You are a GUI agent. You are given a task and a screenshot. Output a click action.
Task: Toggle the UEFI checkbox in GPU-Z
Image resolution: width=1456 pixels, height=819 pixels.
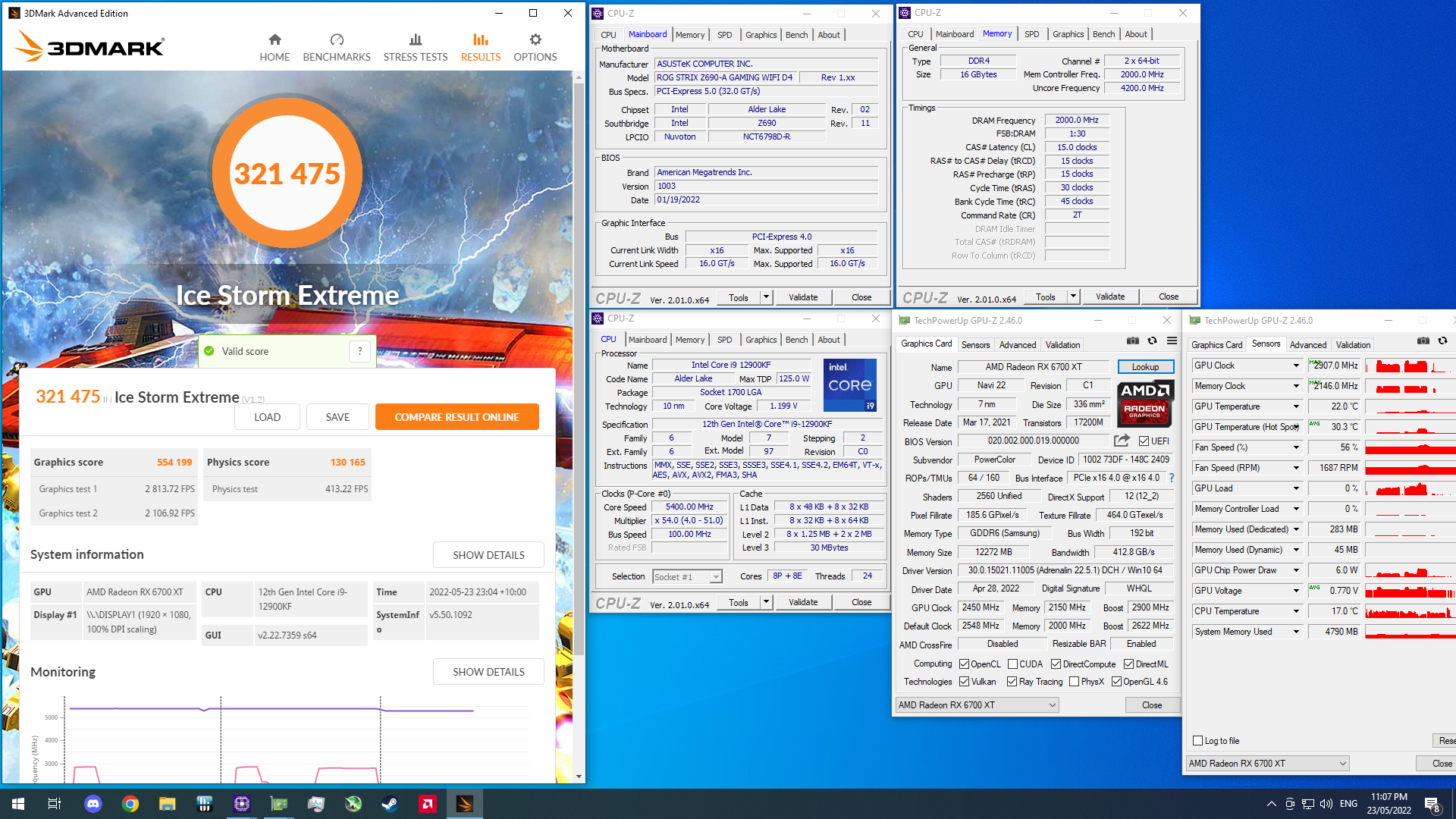point(1144,441)
